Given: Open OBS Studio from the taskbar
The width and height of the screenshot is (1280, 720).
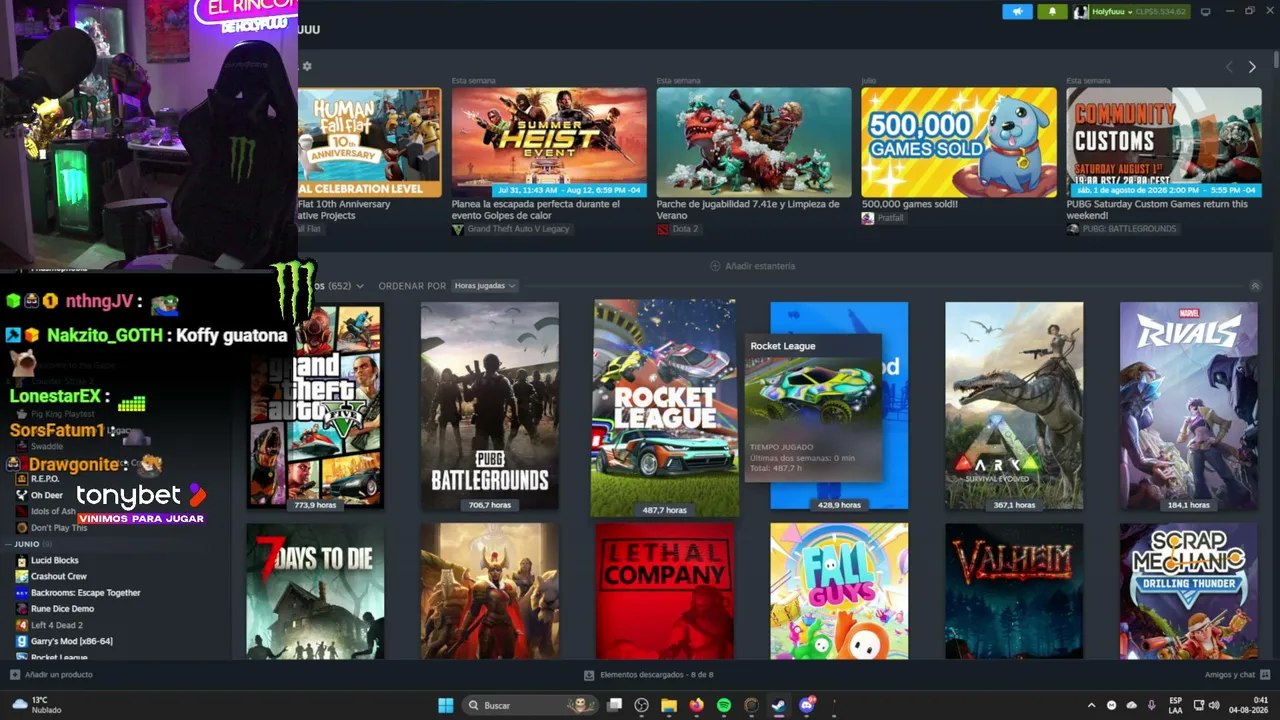Looking at the screenshot, I should click(x=642, y=705).
